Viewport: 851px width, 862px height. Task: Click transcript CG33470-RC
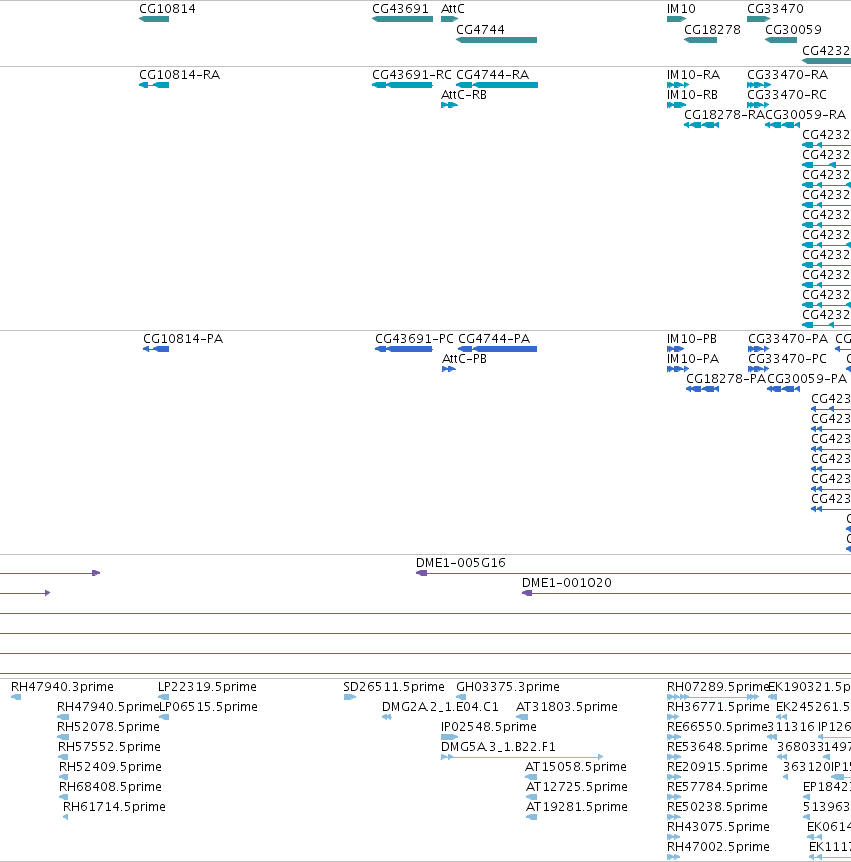click(758, 105)
